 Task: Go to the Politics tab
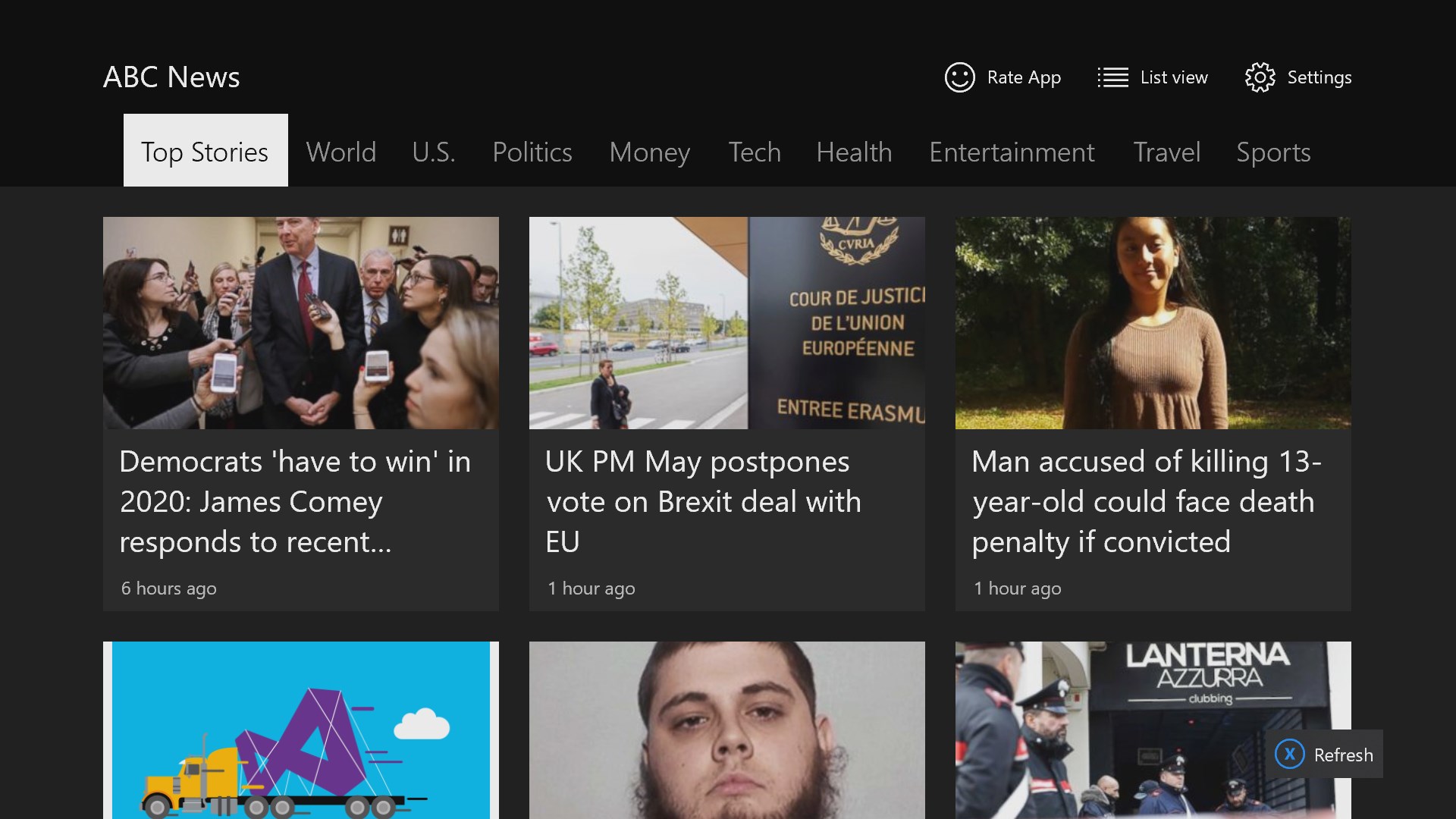pos(532,152)
